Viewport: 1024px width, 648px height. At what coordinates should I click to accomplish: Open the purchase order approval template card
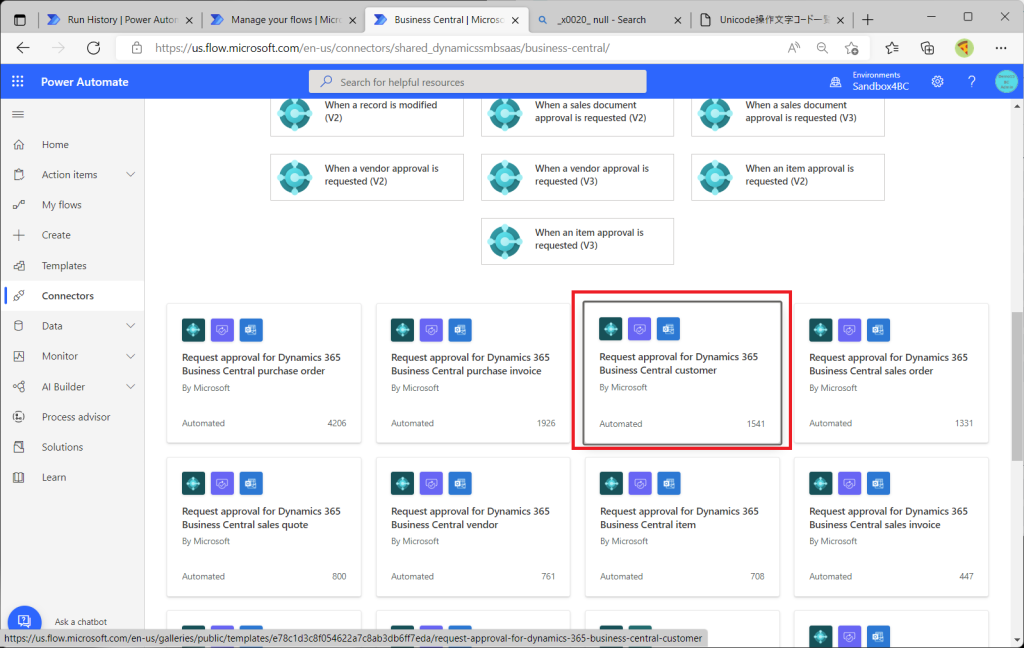coord(264,373)
